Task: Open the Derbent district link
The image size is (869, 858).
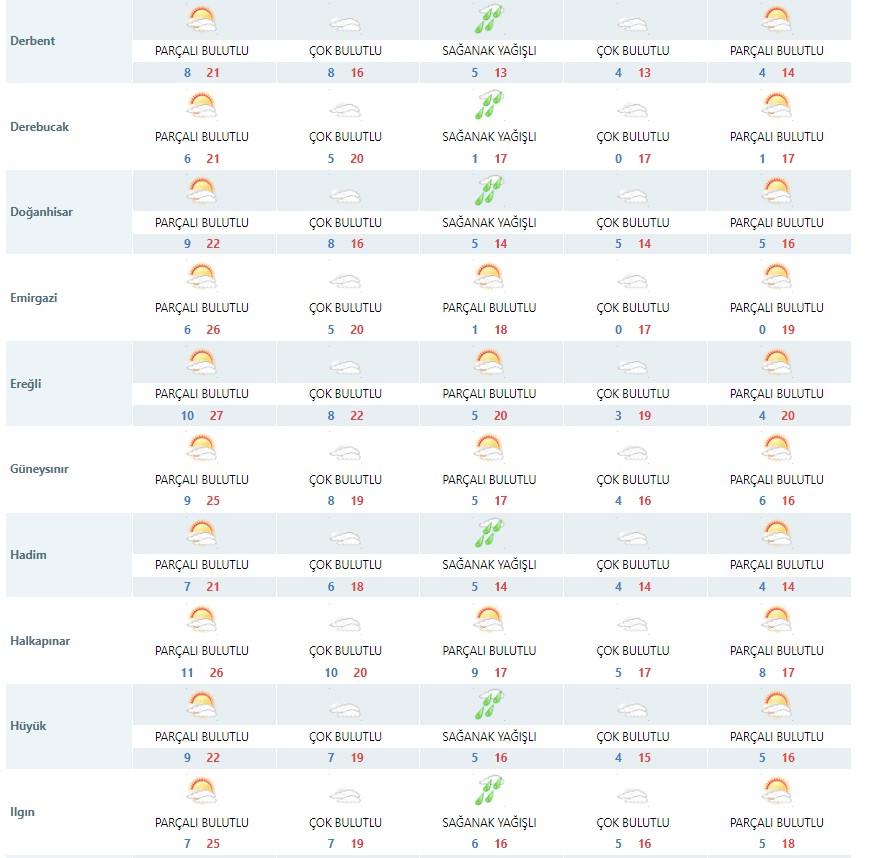Action: click(x=33, y=41)
